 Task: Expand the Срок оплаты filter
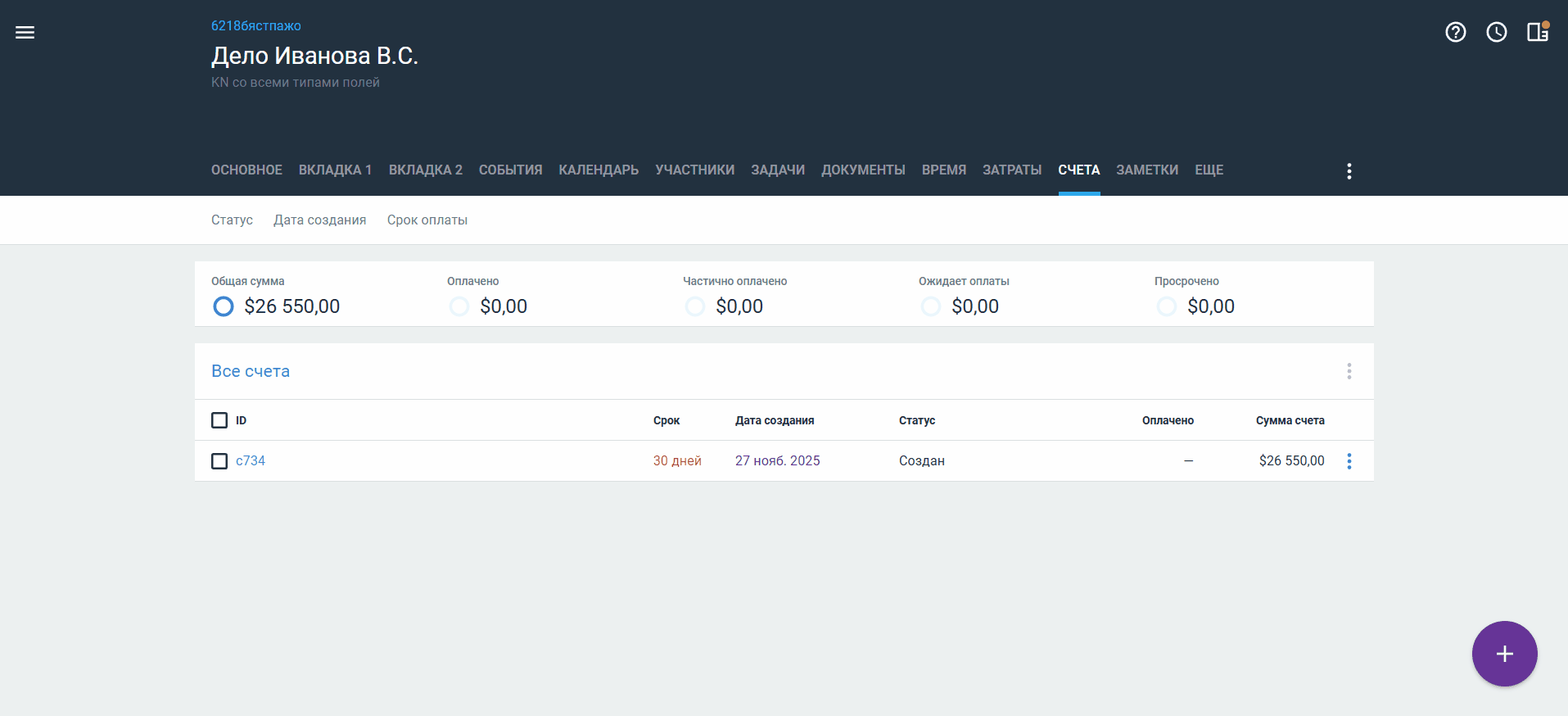[x=427, y=220]
